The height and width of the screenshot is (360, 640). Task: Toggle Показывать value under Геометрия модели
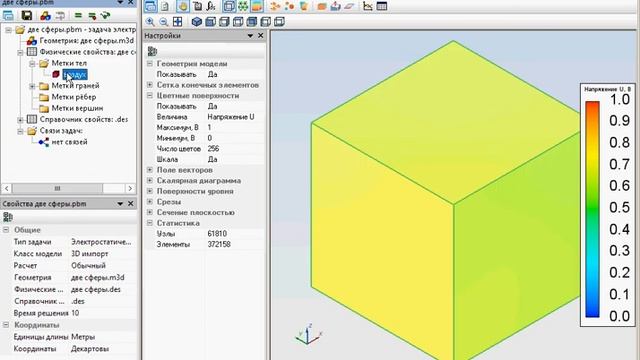[x=212, y=74]
